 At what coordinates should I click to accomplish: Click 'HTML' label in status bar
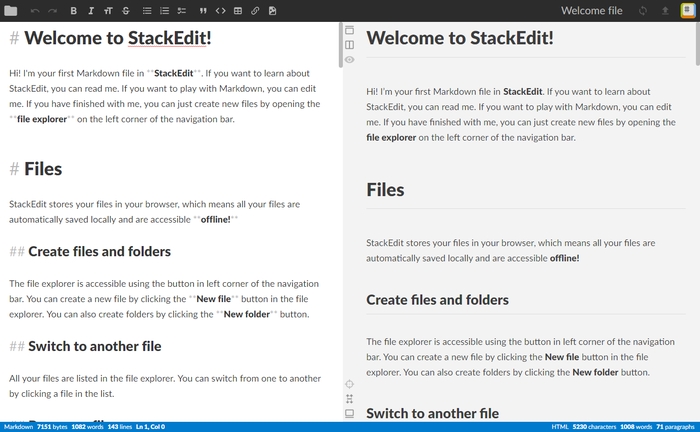[x=560, y=427]
